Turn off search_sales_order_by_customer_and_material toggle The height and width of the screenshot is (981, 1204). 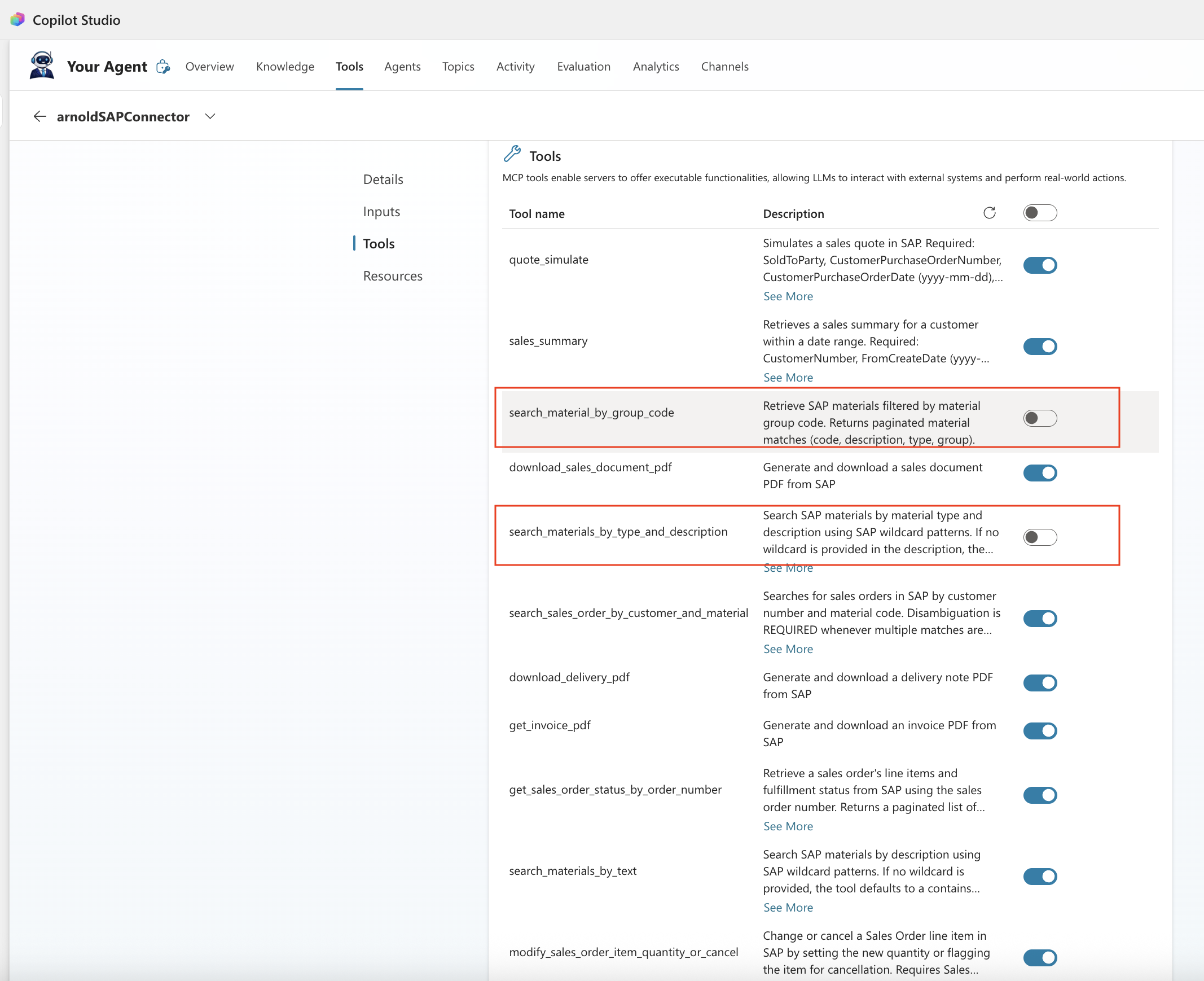1040,619
